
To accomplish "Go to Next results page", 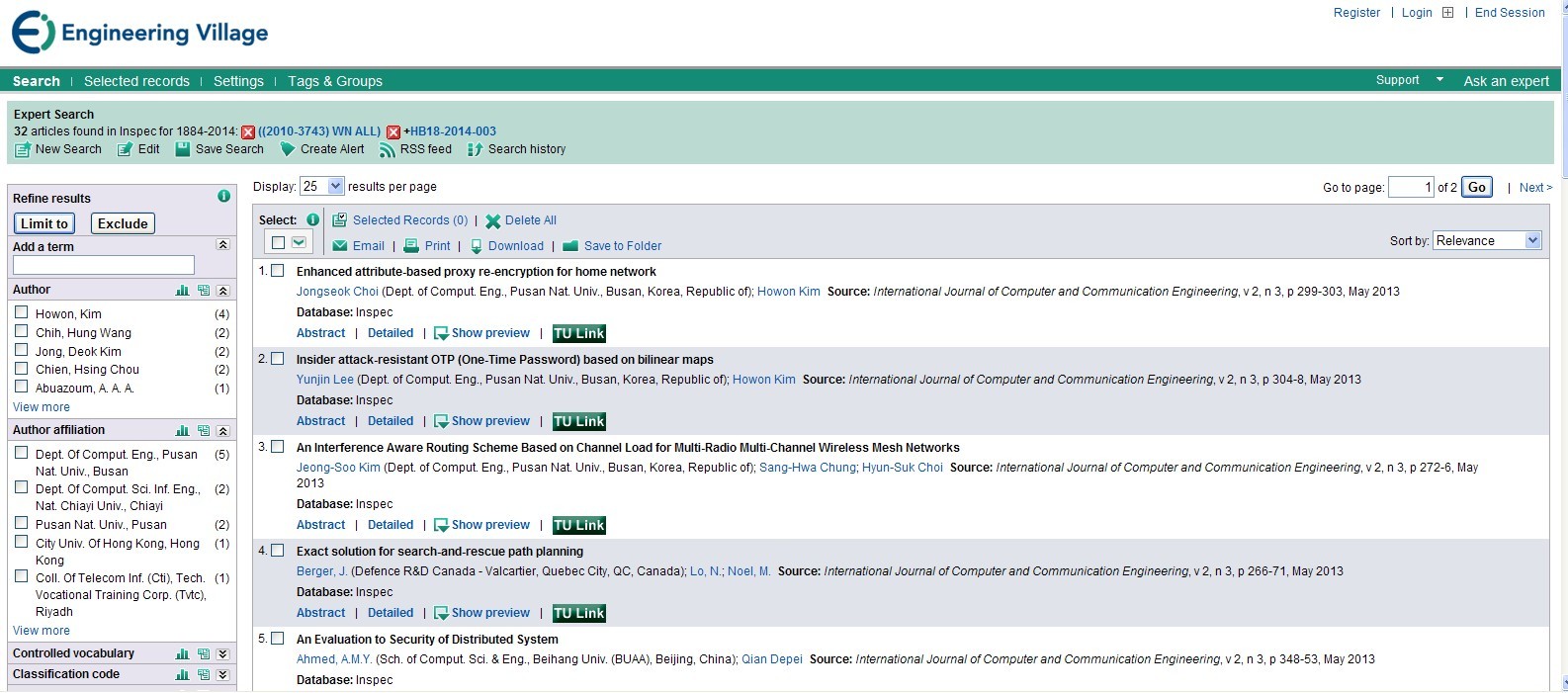I will point(1535,188).
